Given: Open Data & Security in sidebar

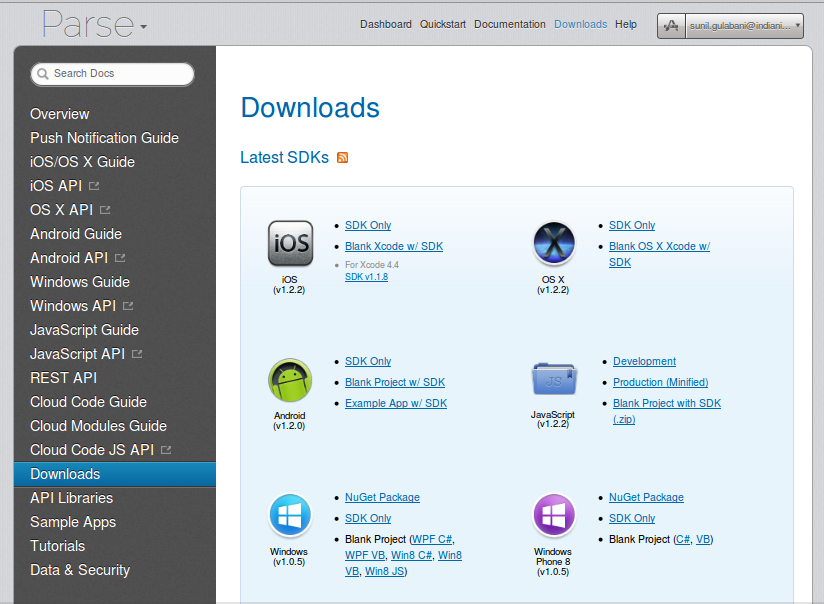Looking at the screenshot, I should (x=80, y=570).
